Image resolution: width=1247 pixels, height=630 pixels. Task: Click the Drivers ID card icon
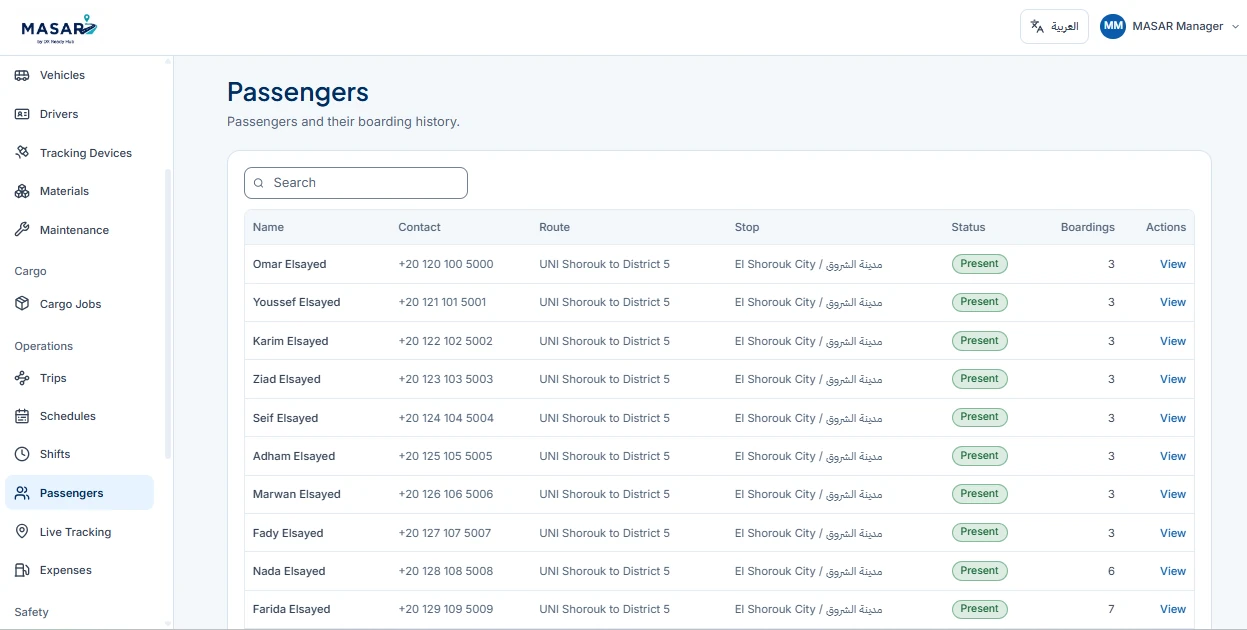pos(22,114)
